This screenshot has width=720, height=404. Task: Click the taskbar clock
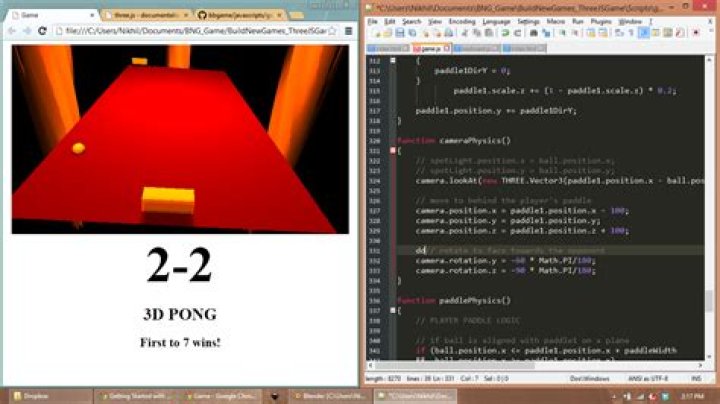(692, 396)
